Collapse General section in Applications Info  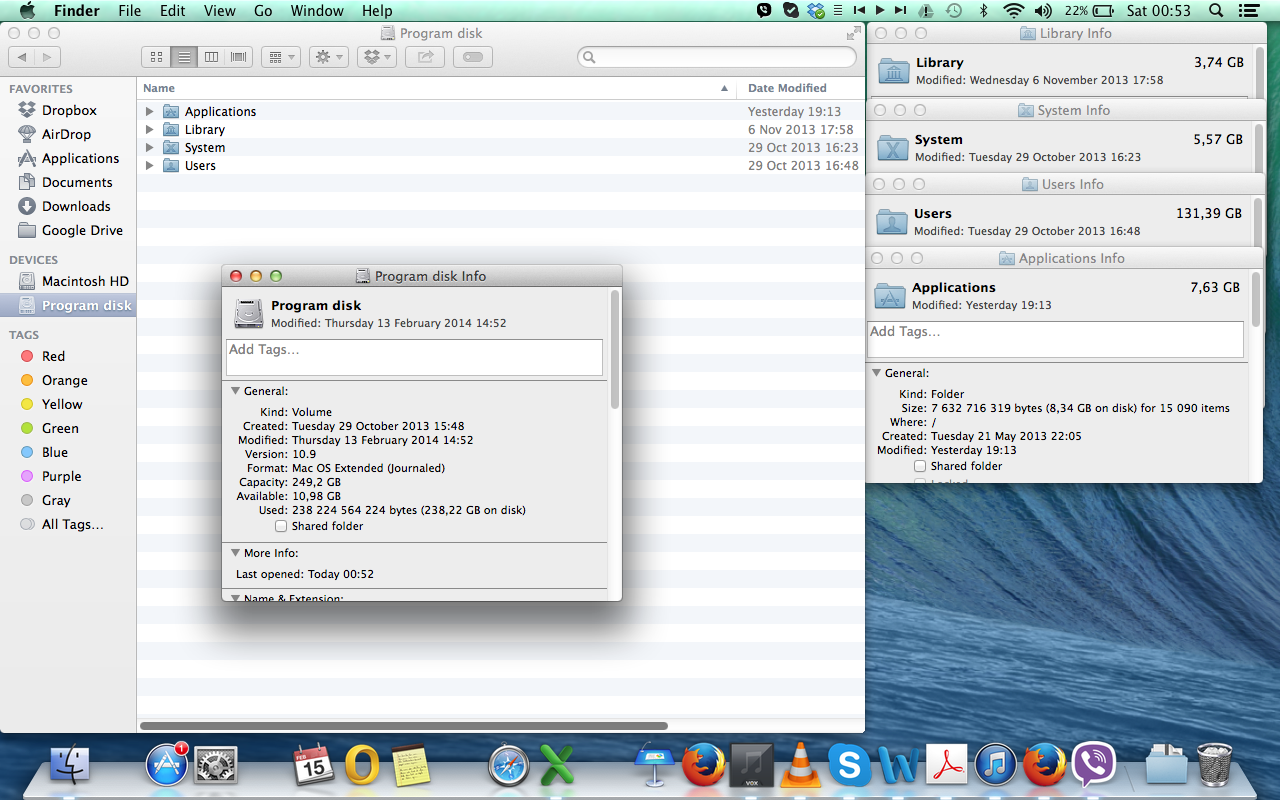coord(876,373)
